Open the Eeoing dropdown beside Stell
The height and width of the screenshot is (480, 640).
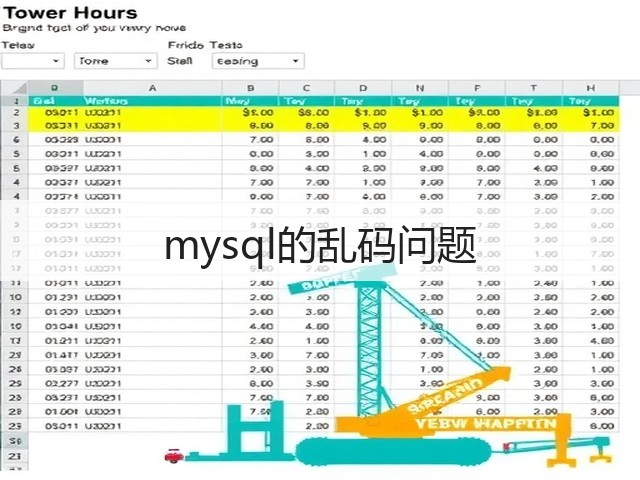[258, 61]
